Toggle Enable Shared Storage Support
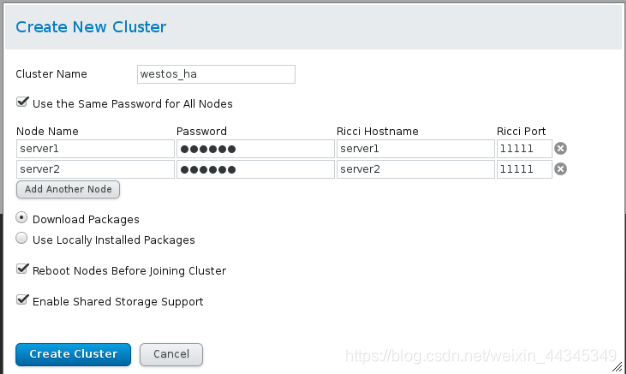The height and width of the screenshot is (374, 626). (22, 300)
